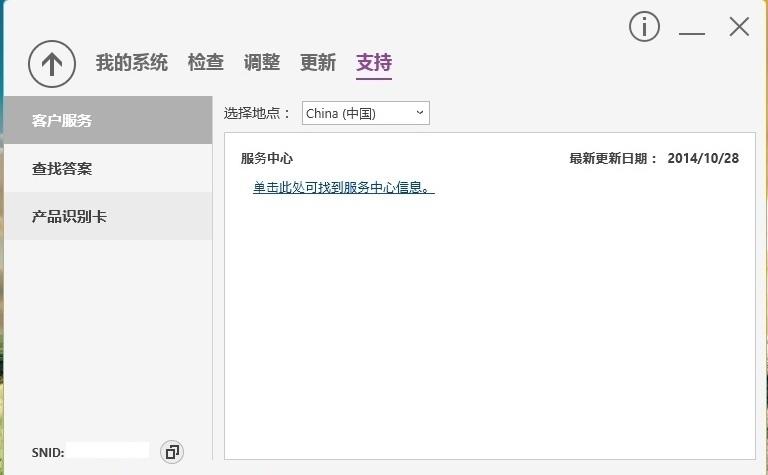Open the info icon in title bar
This screenshot has width=768, height=475.
644,27
